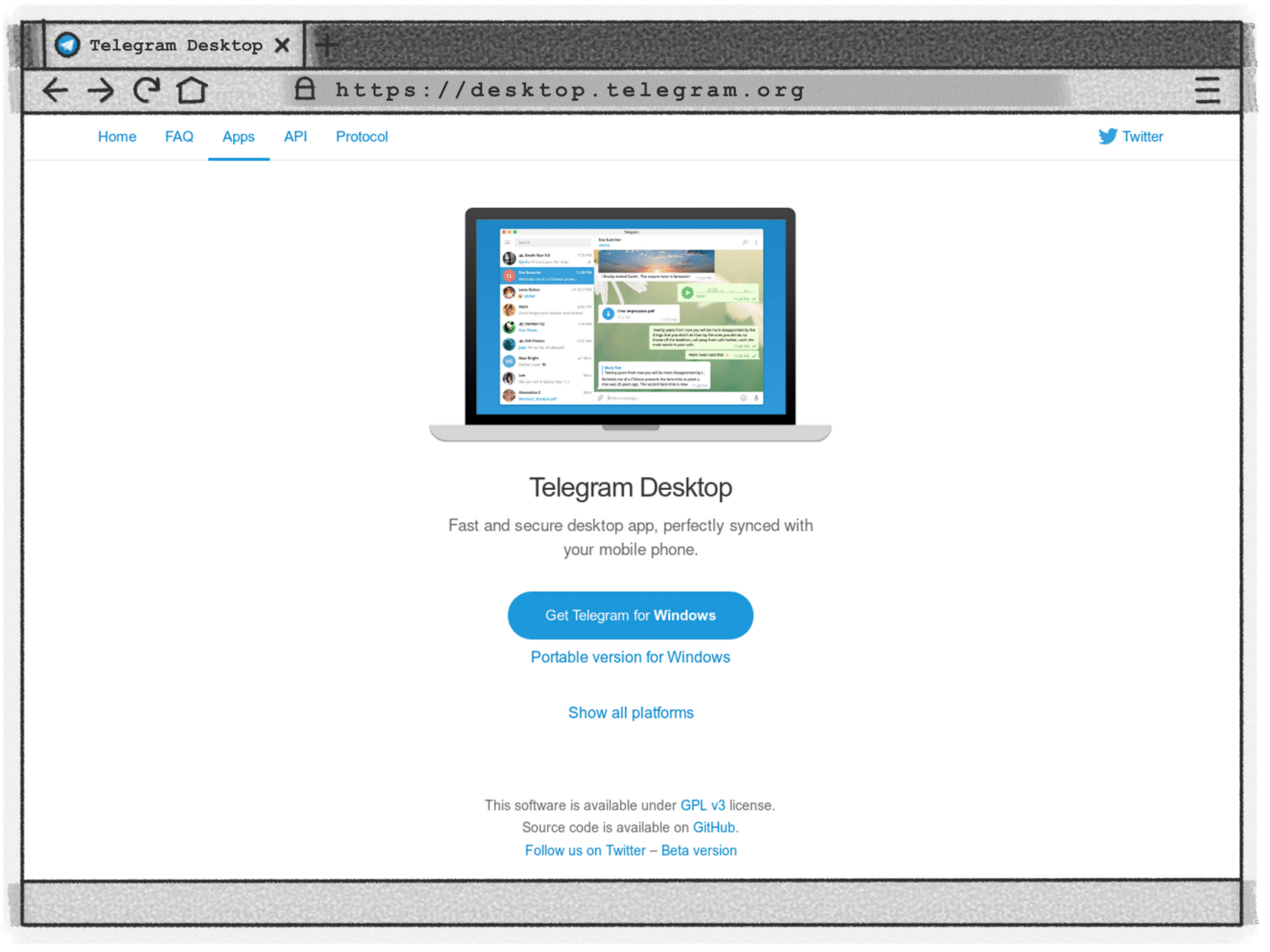
Task: Click the Telegram logo in the tab
Action: click(x=68, y=45)
